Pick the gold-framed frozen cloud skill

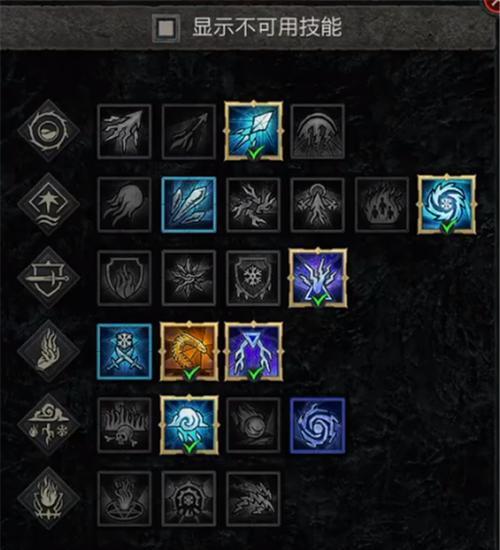tap(189, 425)
